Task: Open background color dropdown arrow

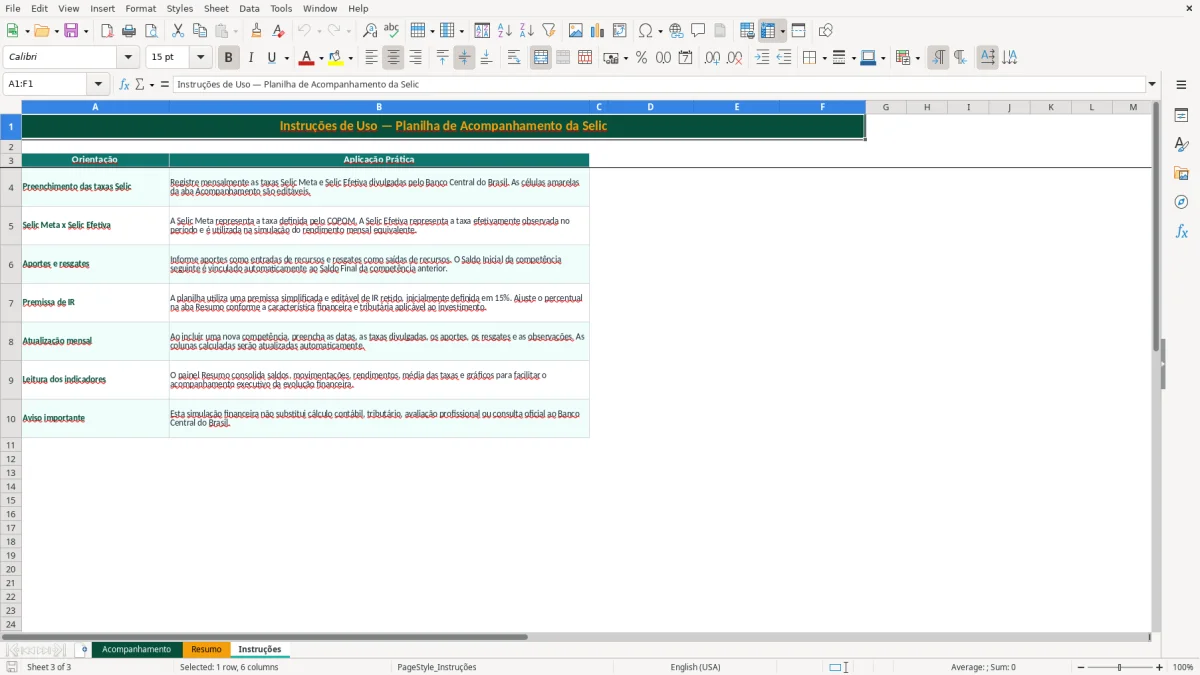Action: 351,59
